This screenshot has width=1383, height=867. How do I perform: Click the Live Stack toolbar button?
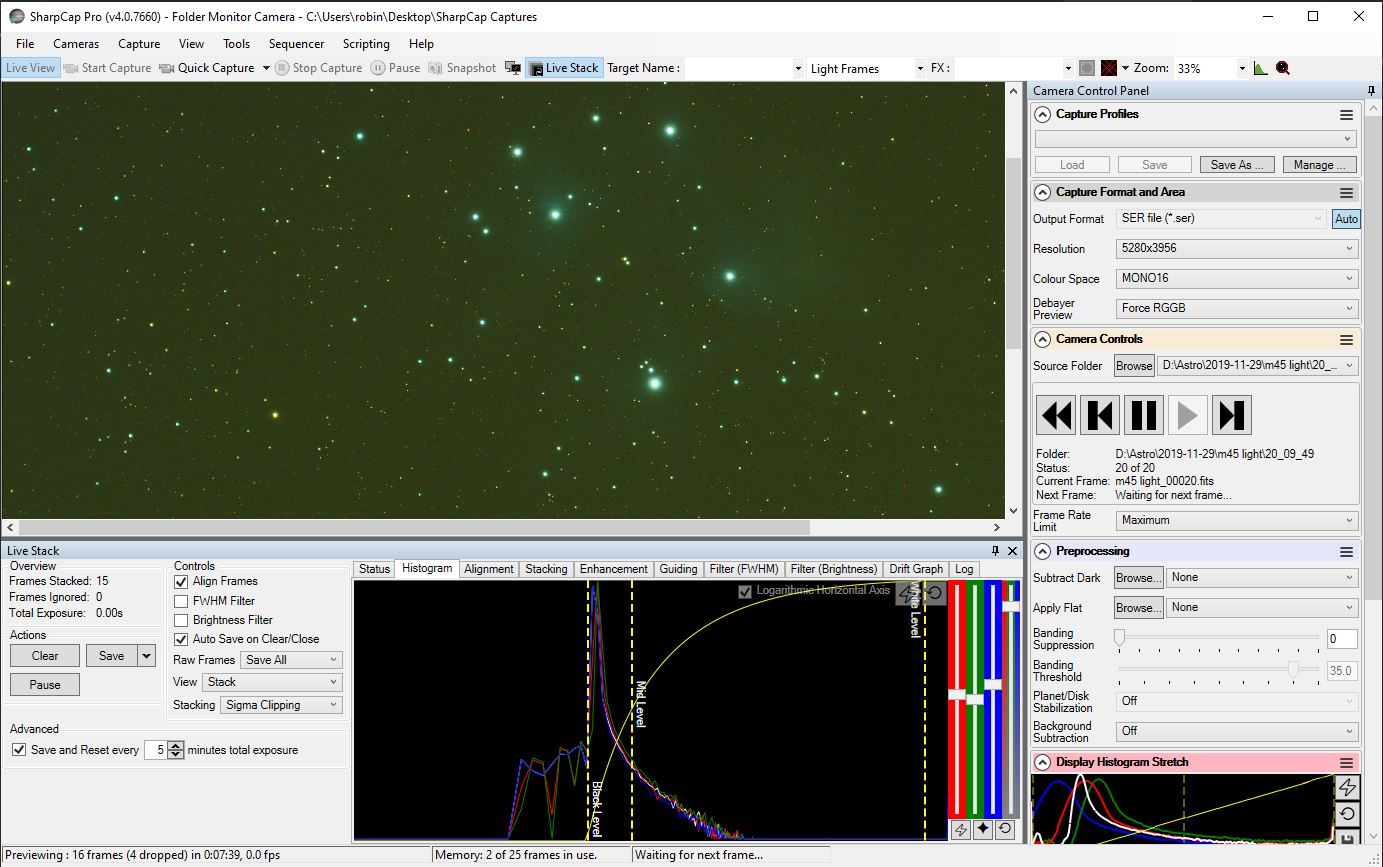[564, 68]
